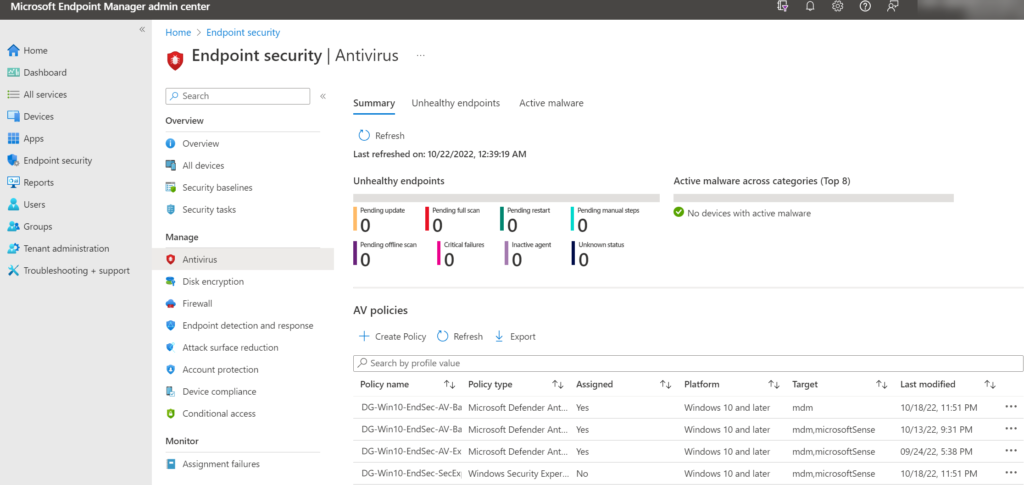Click Create Policy button
1024x485 pixels.
[392, 337]
